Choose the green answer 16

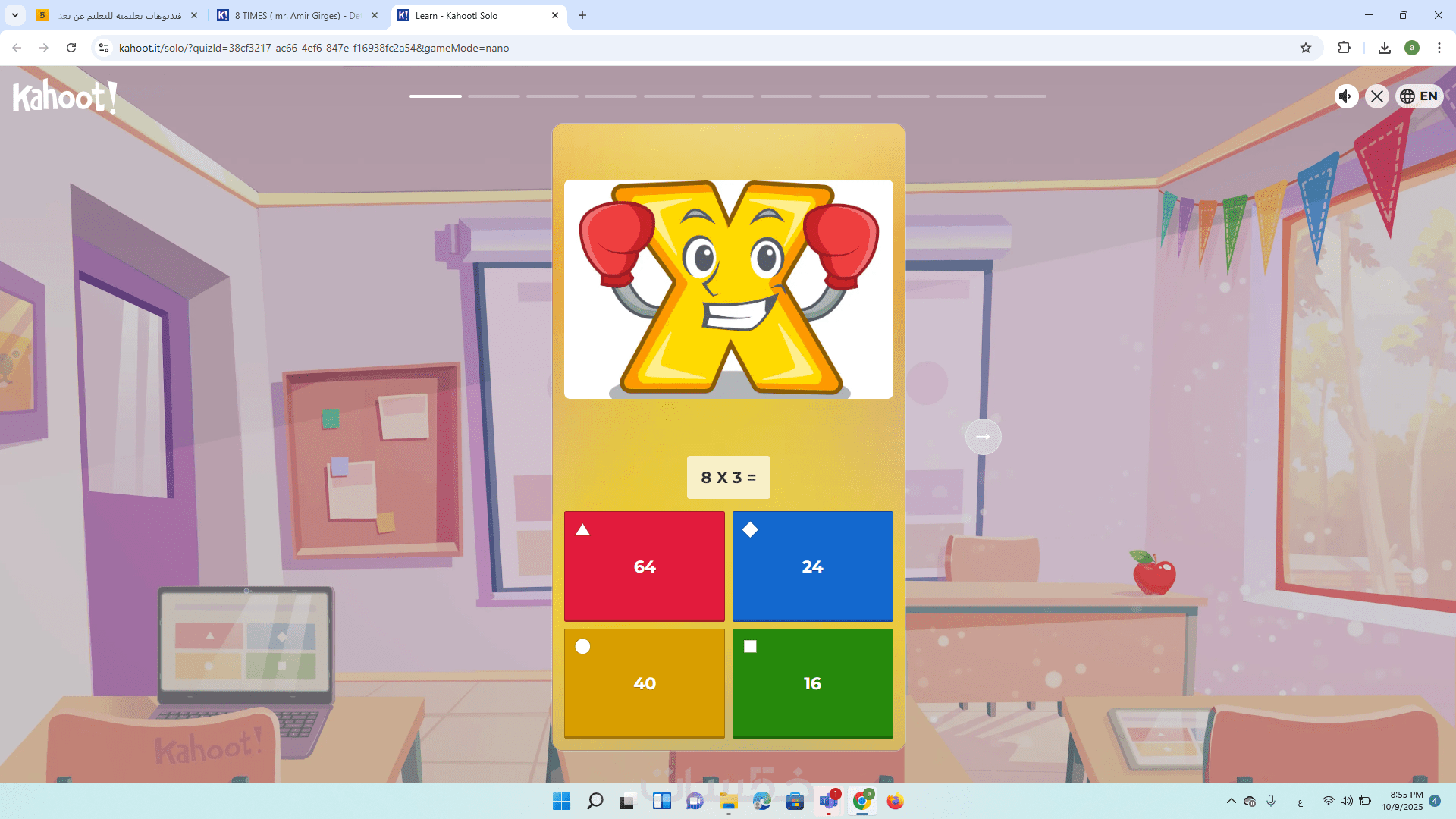pyautogui.click(x=812, y=683)
